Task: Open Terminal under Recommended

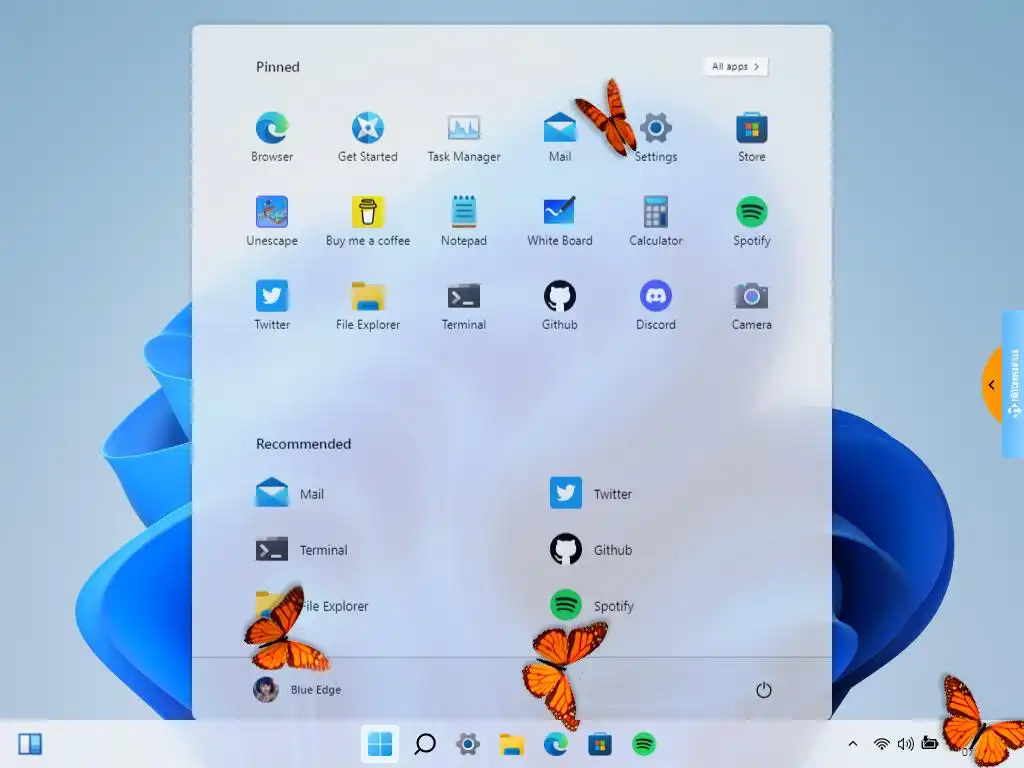Action: coord(301,550)
